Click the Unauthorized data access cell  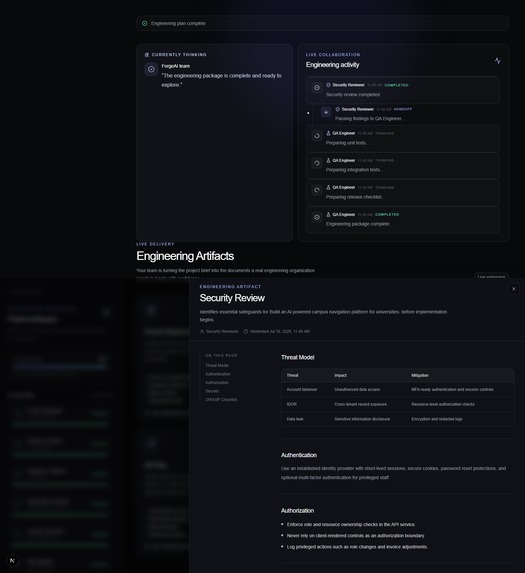(x=357, y=390)
